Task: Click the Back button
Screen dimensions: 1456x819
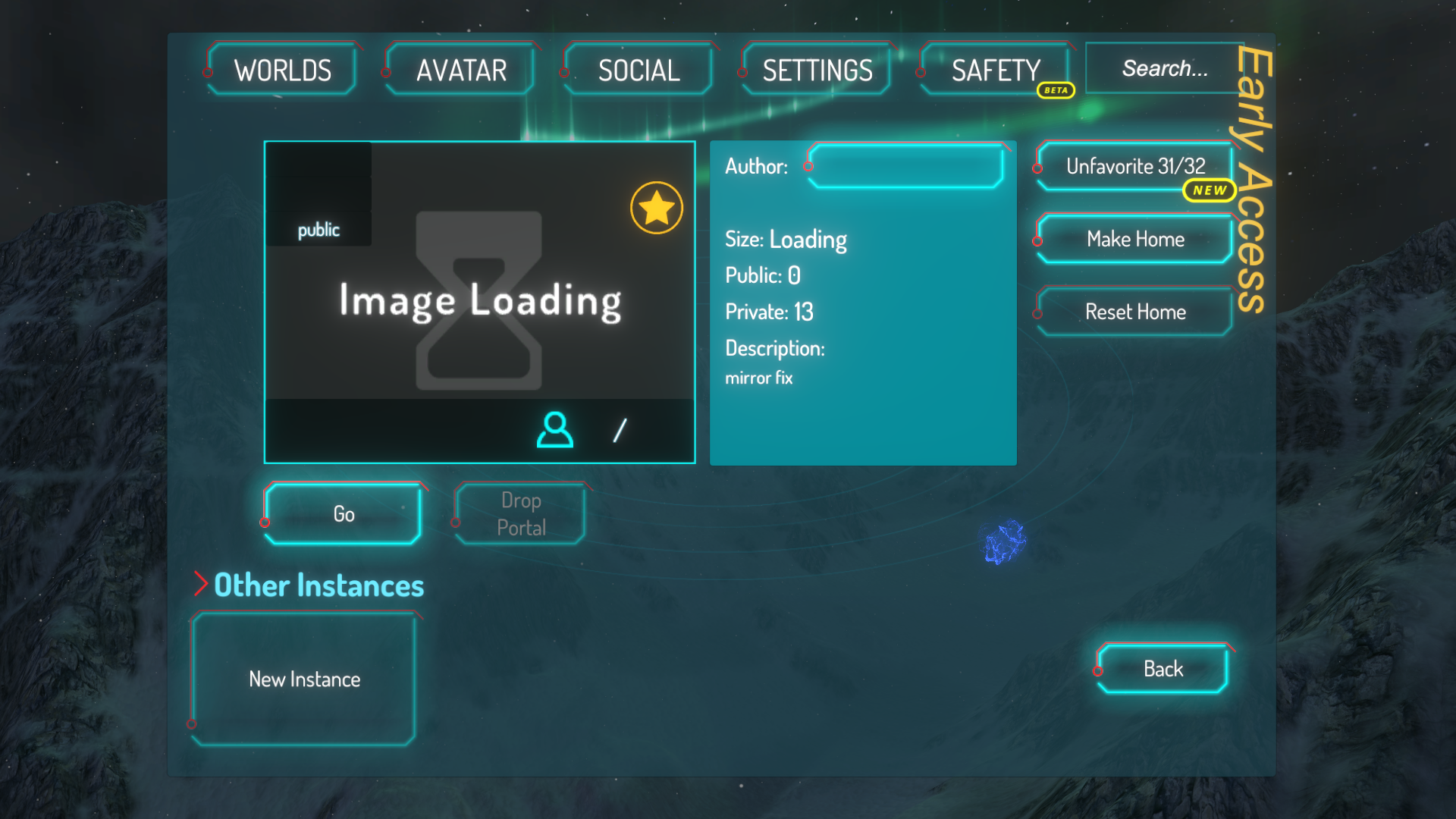Action: [1163, 669]
